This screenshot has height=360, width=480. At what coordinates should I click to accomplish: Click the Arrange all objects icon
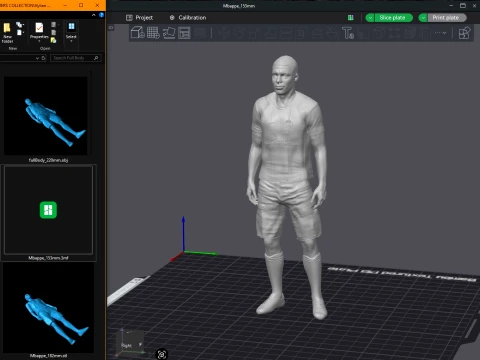pyautogui.click(x=184, y=33)
